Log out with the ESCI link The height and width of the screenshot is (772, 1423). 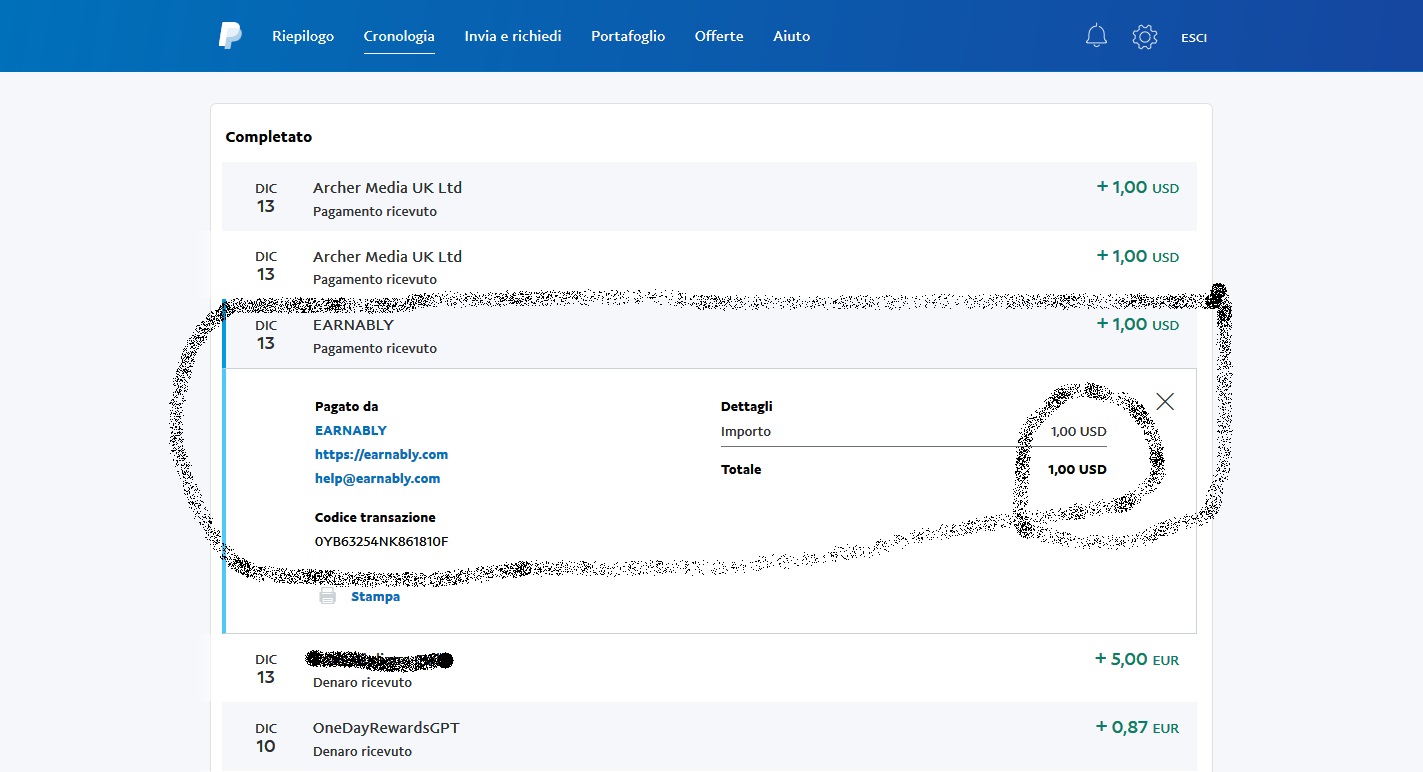coord(1194,38)
